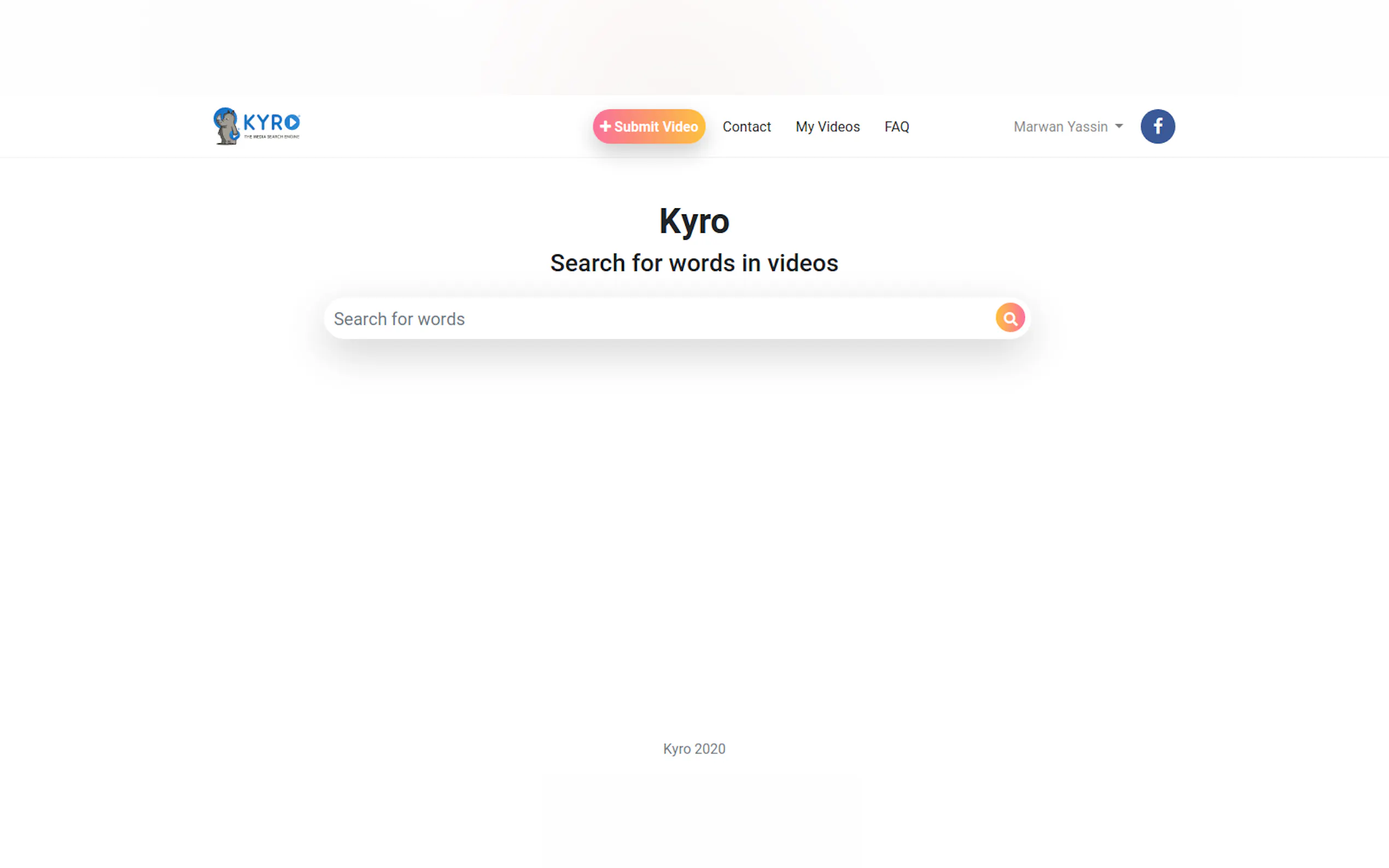Click the Search for words placeholder text
The width and height of the screenshot is (1389, 868).
point(399,319)
